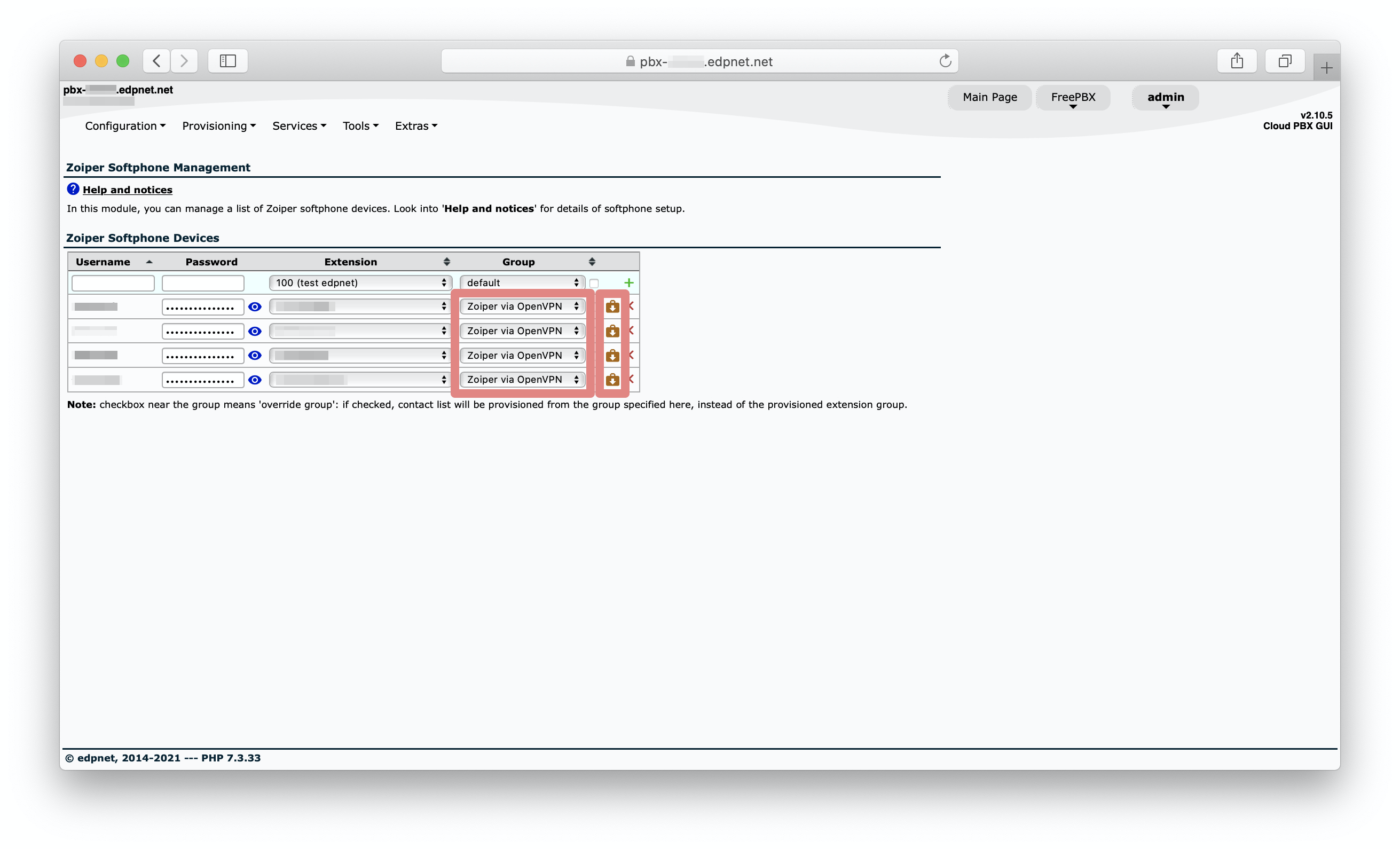1400x849 pixels.
Task: Click the Extension column header
Action: (x=351, y=262)
